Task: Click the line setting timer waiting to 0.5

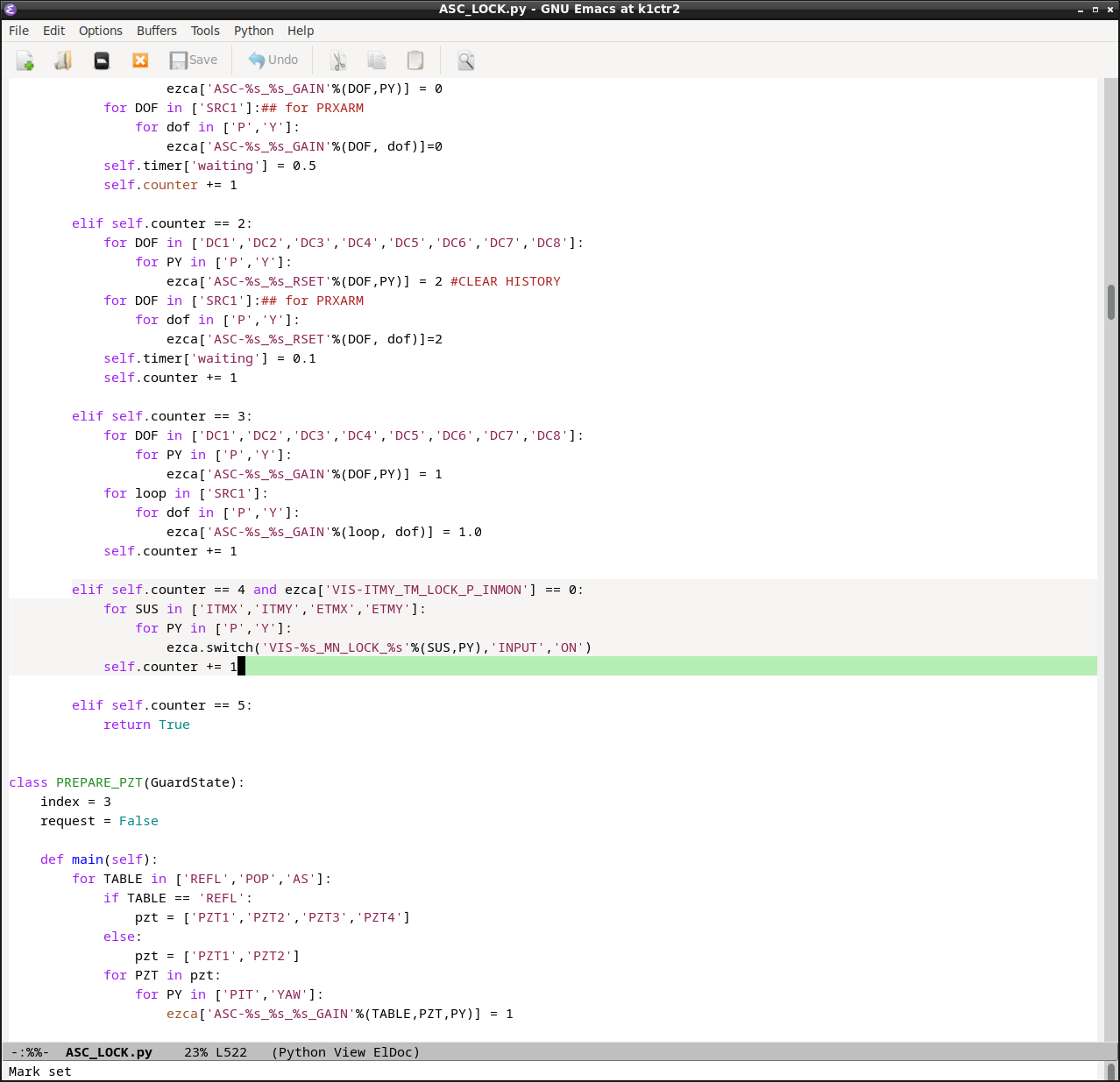Action: coord(209,166)
